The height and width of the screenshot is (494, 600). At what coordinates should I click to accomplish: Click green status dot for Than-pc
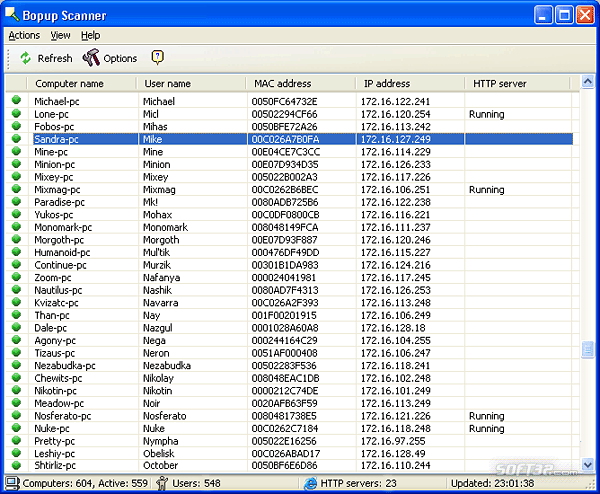pyautogui.click(x=16, y=314)
